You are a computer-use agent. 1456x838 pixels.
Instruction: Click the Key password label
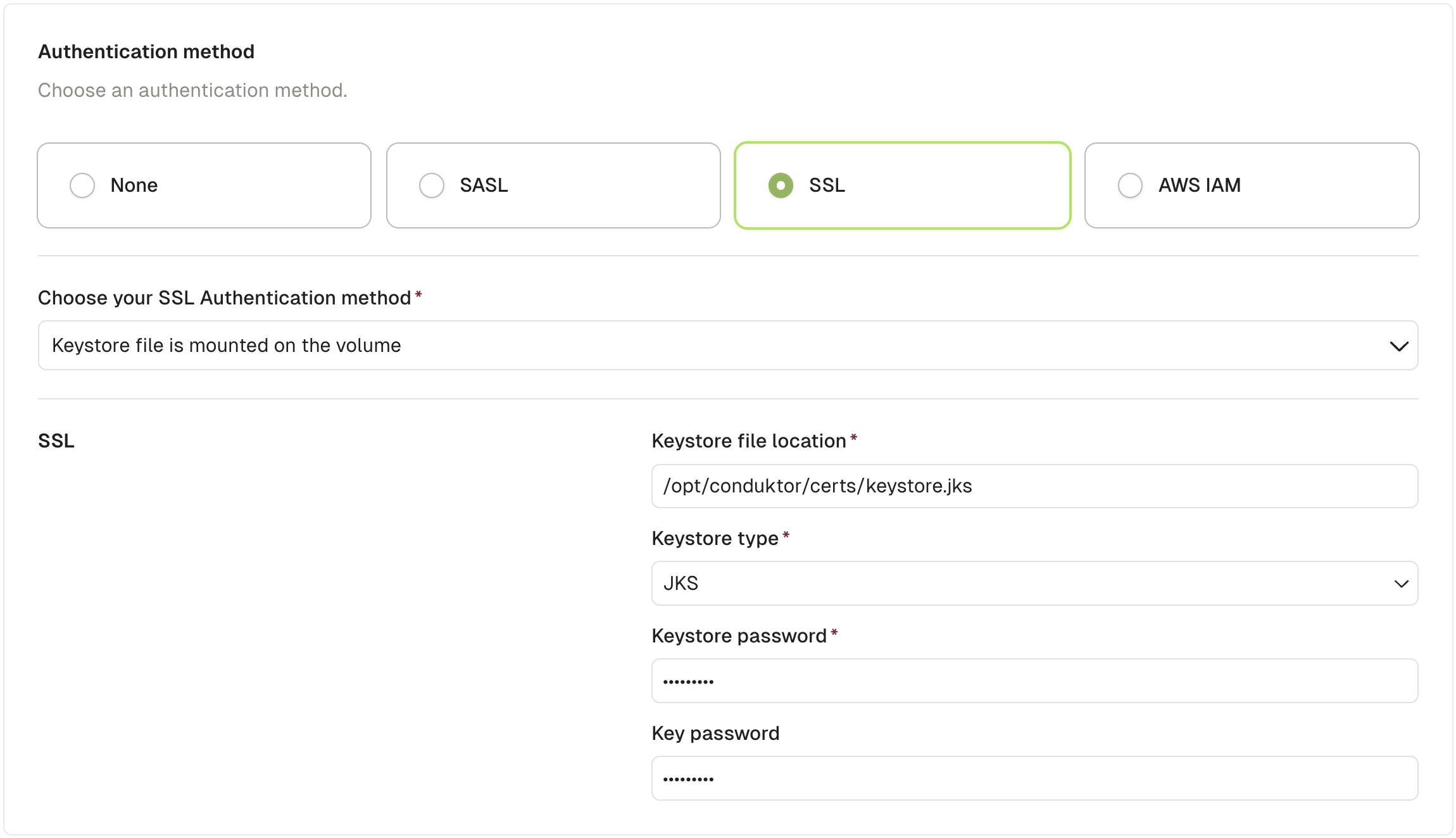(715, 734)
